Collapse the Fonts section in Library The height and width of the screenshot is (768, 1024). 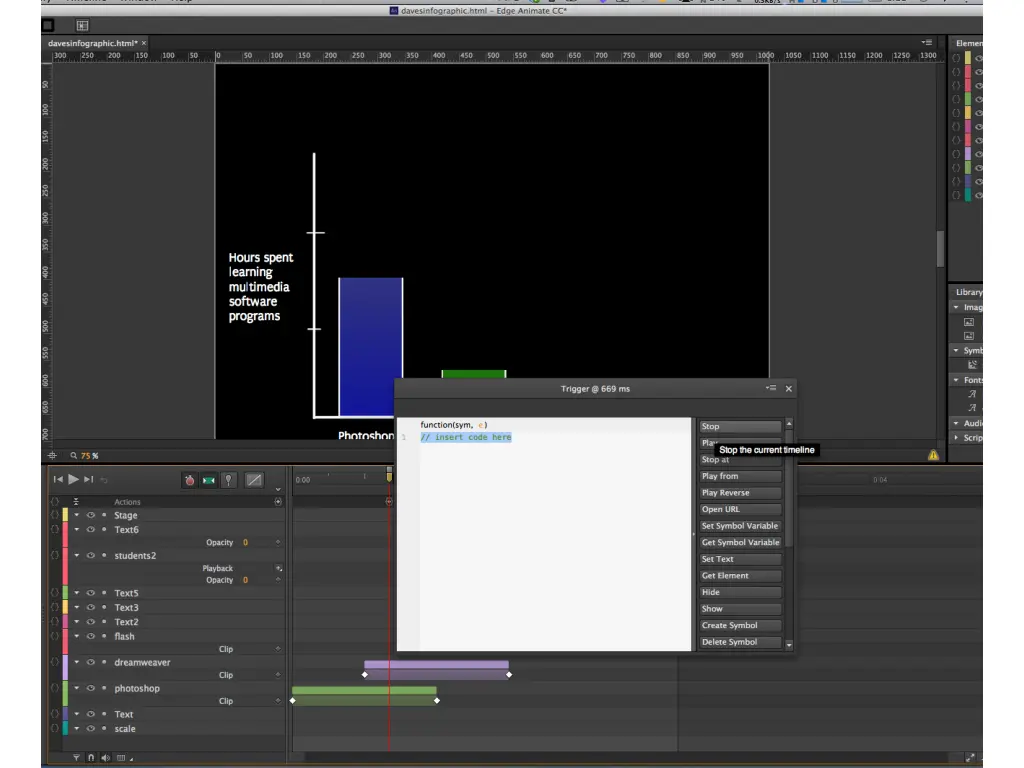click(x=956, y=380)
